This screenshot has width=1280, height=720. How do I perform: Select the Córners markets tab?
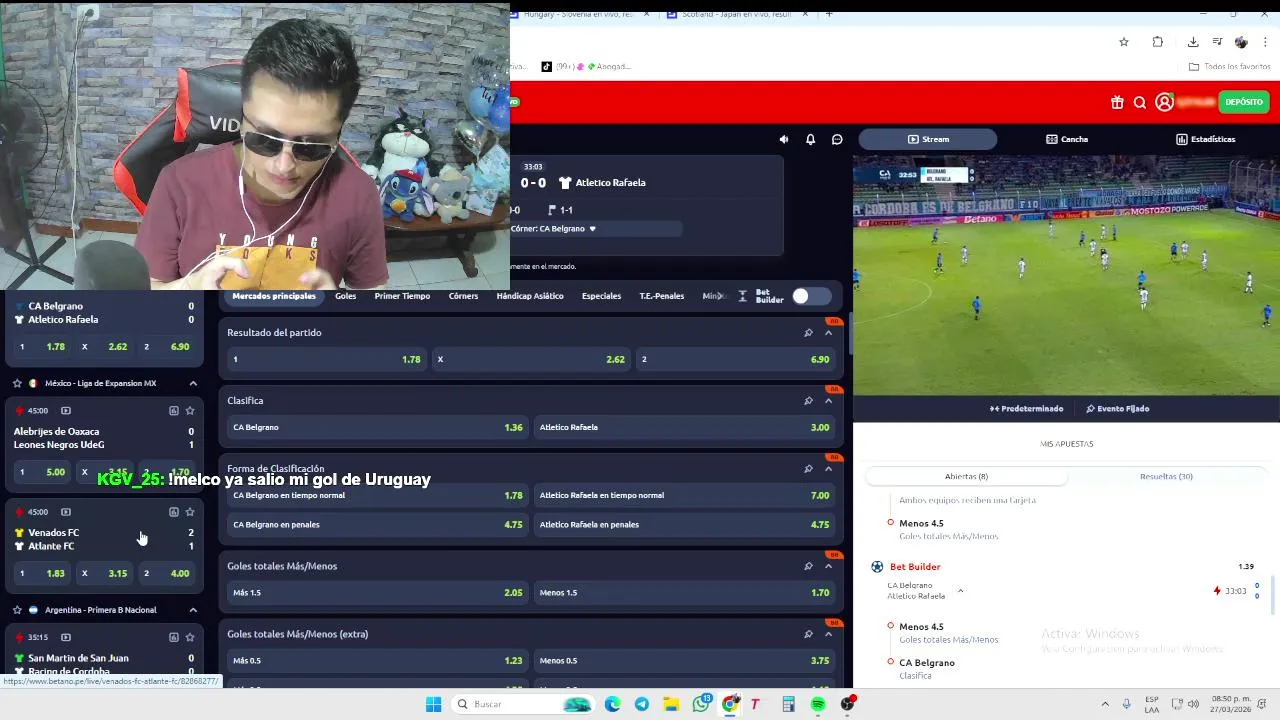tap(463, 296)
